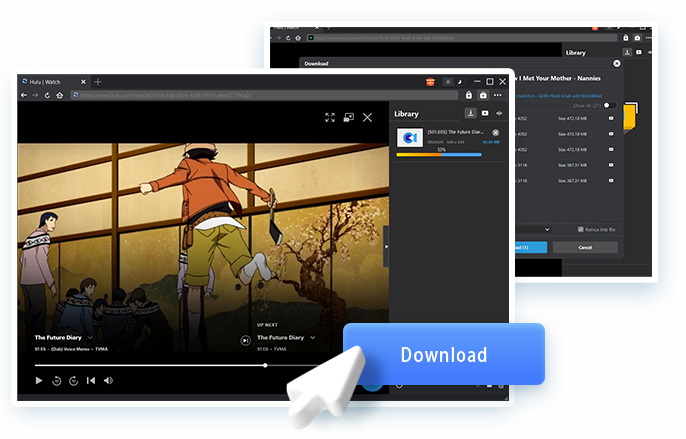
Task: Click the Library label in back window
Action: coord(575,53)
